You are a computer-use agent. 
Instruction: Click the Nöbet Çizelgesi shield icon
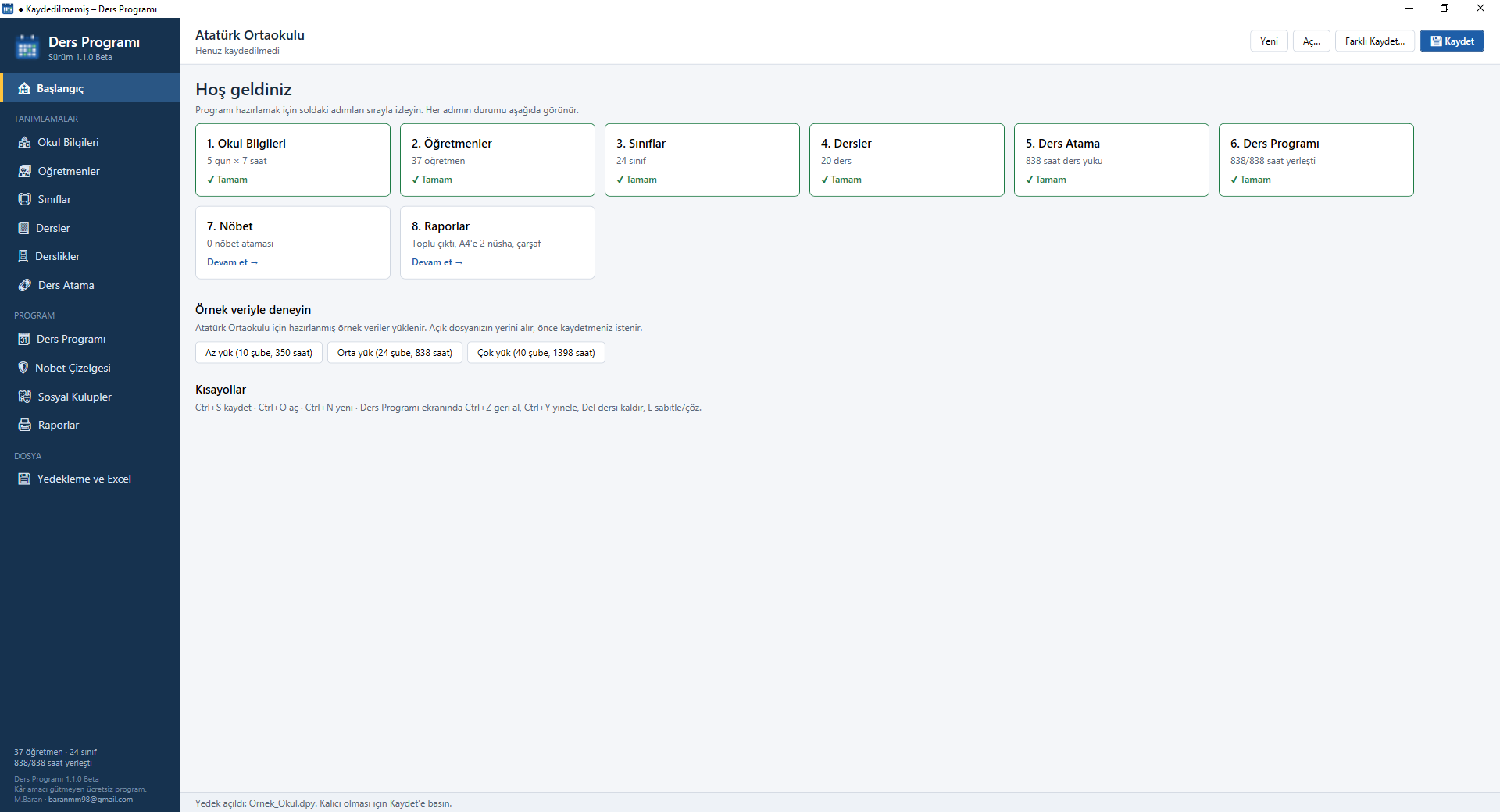click(x=23, y=368)
